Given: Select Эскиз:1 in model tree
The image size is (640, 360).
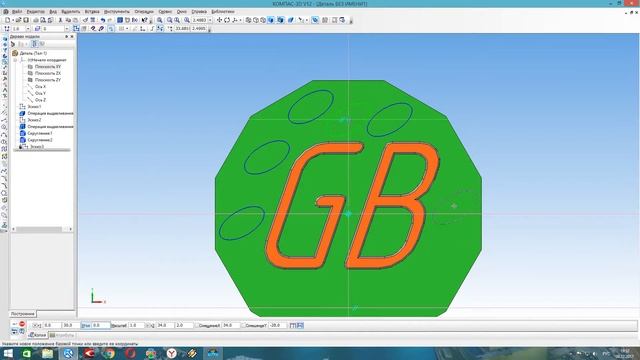Looking at the screenshot, I should click(x=34, y=107).
